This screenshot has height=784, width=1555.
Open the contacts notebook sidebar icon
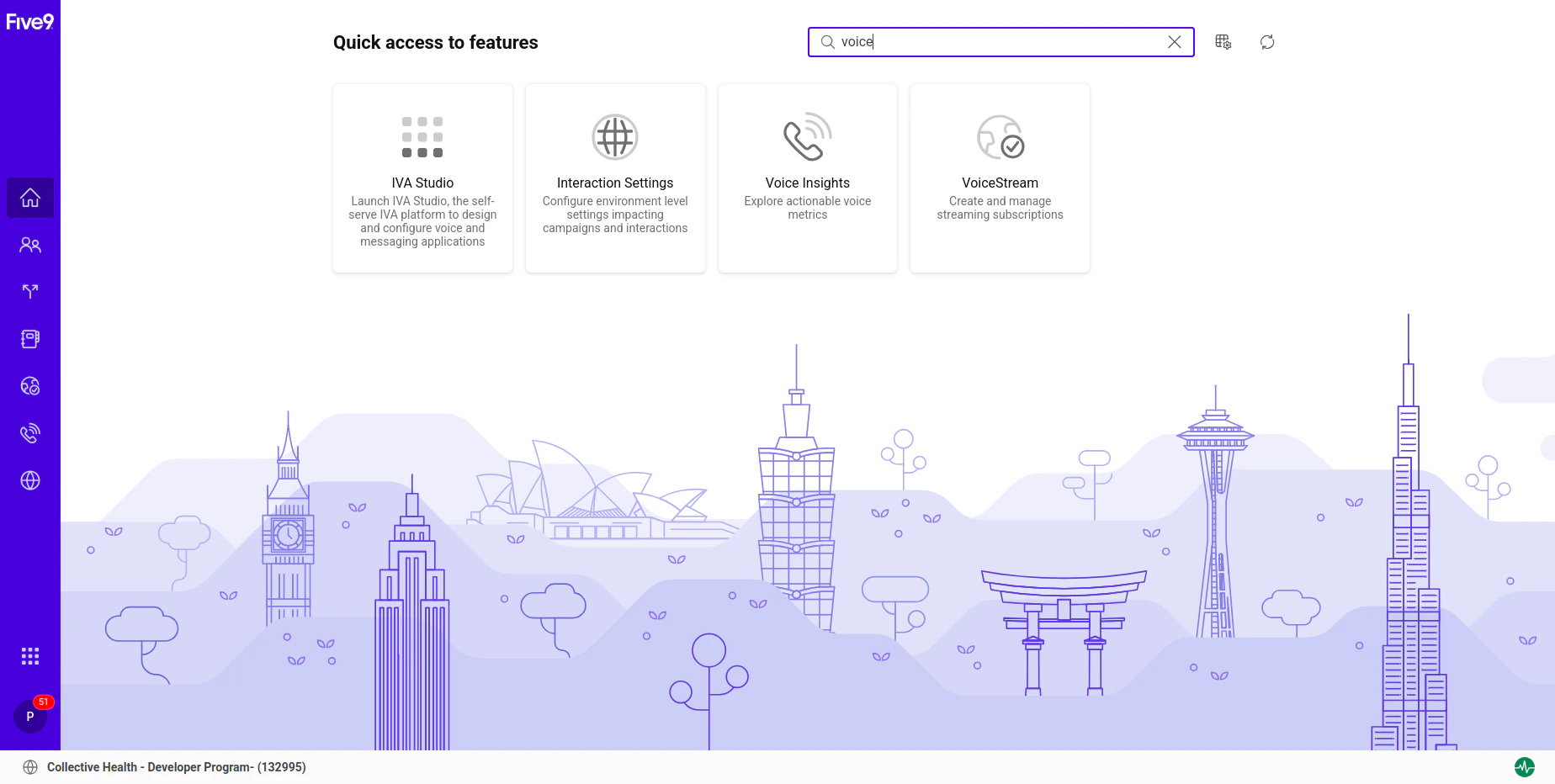point(30,339)
